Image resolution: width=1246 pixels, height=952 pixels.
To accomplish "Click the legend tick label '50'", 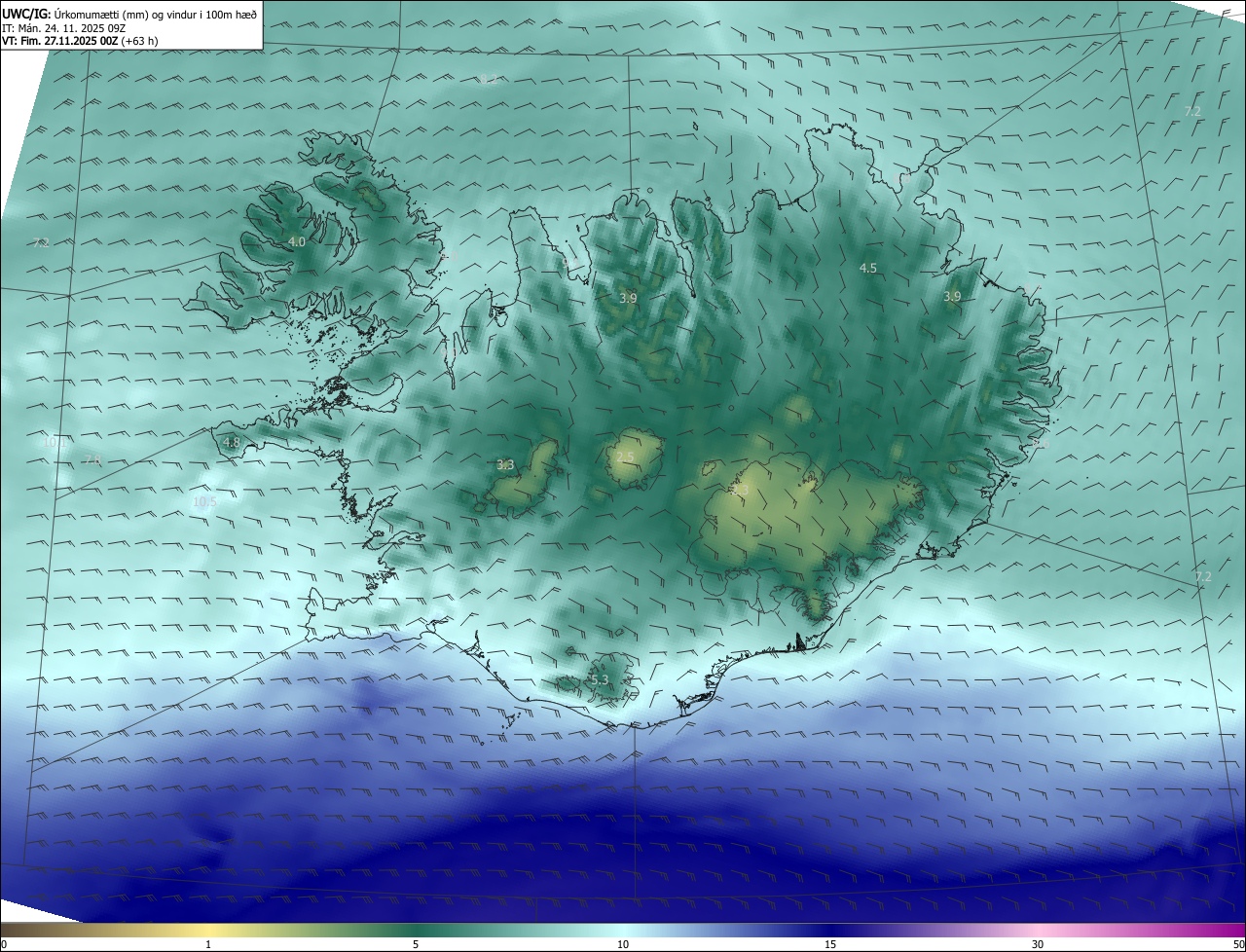I will click(1238, 944).
